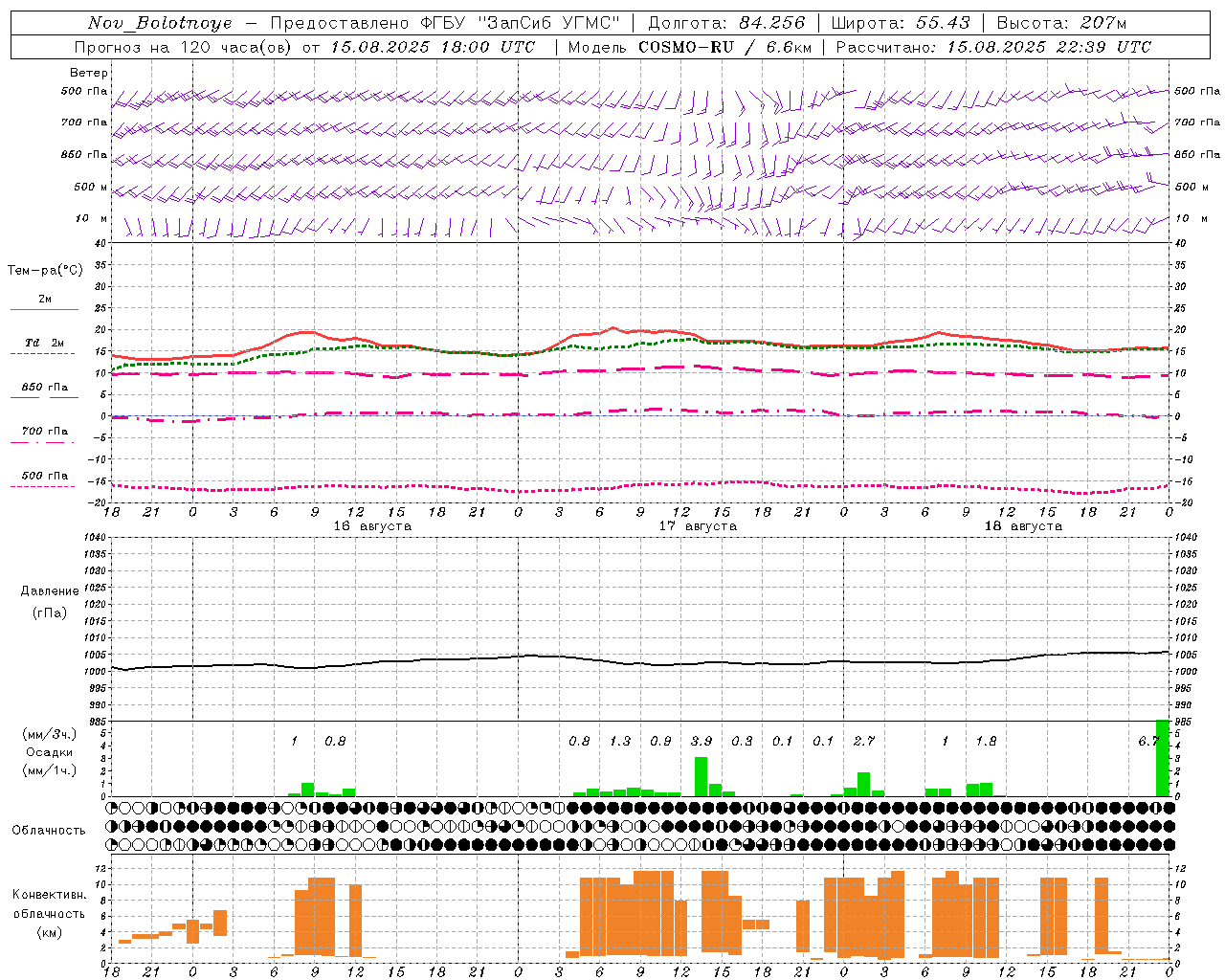Click the precipitation value "1.3"
The height and width of the screenshot is (980, 1225).
[620, 741]
